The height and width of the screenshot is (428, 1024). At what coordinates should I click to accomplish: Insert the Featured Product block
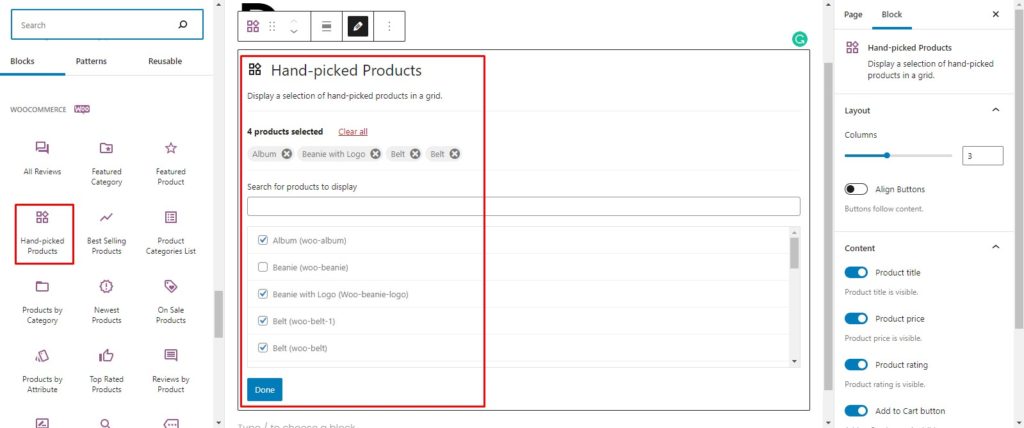point(170,163)
